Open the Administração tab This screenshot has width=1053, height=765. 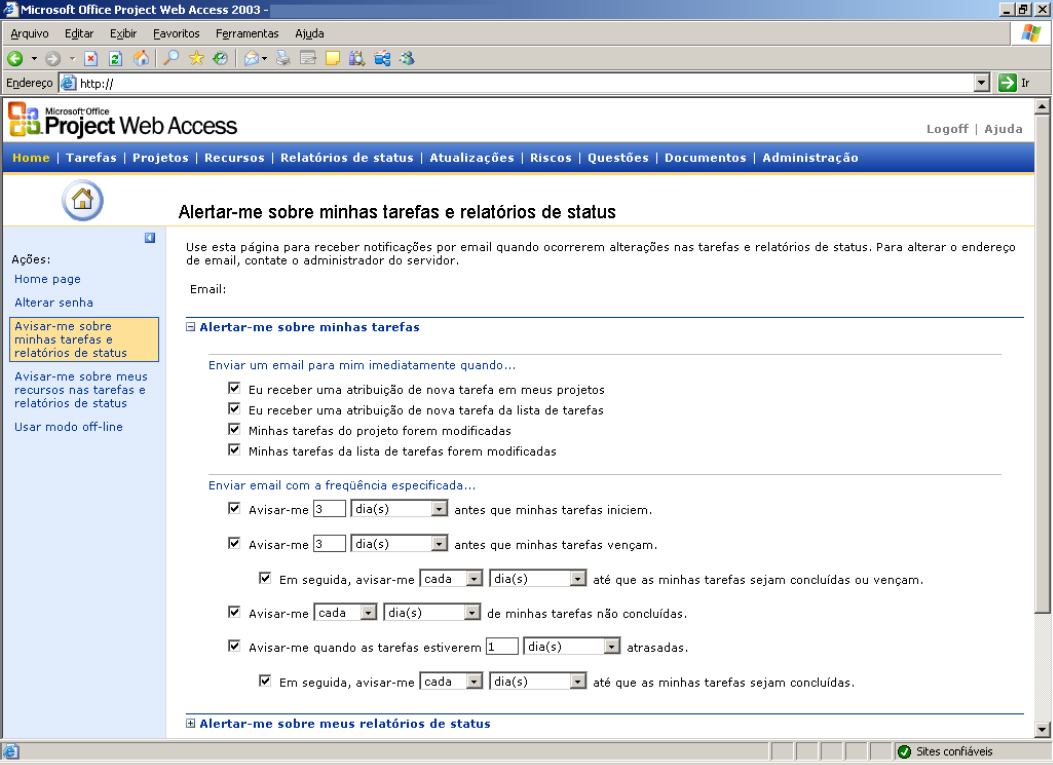click(x=810, y=158)
